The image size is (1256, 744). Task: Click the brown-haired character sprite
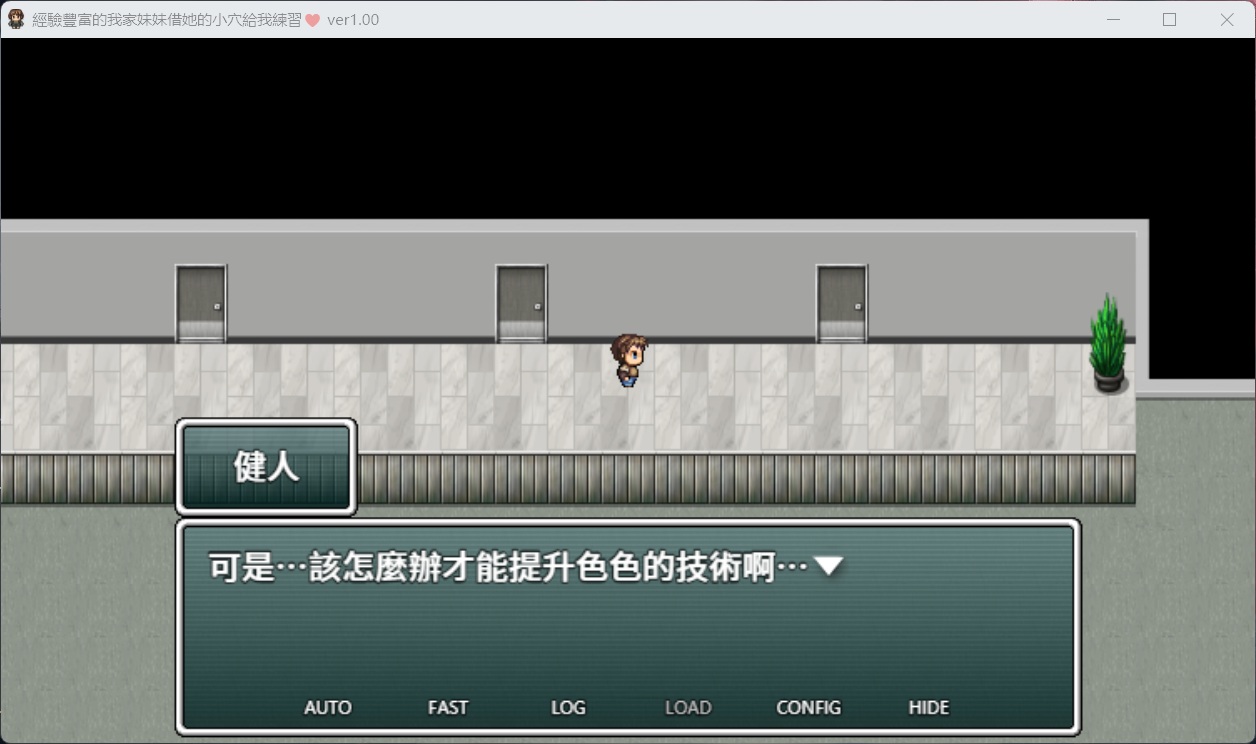click(629, 360)
